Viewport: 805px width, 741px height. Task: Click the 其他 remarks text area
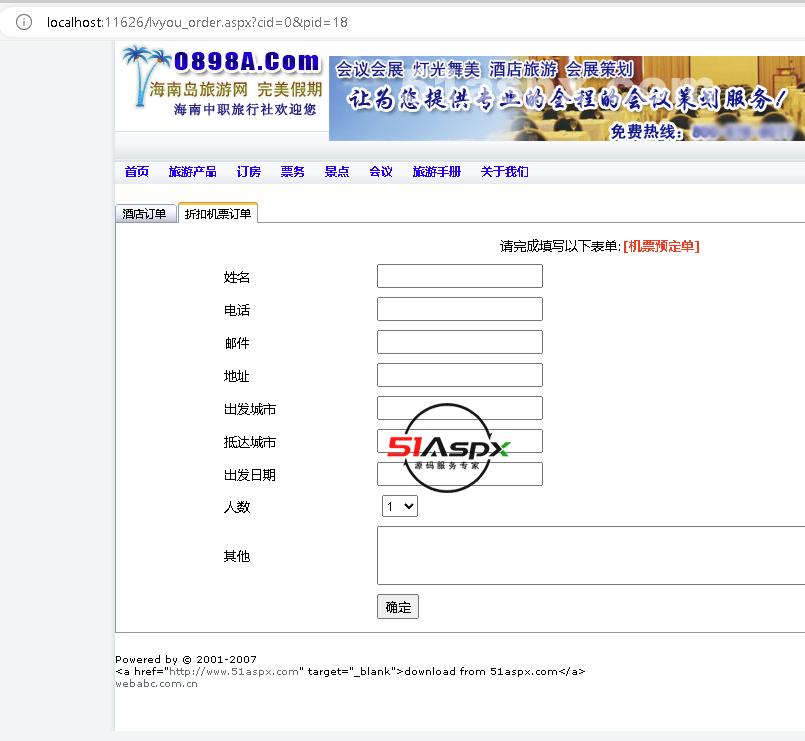tap(591, 555)
